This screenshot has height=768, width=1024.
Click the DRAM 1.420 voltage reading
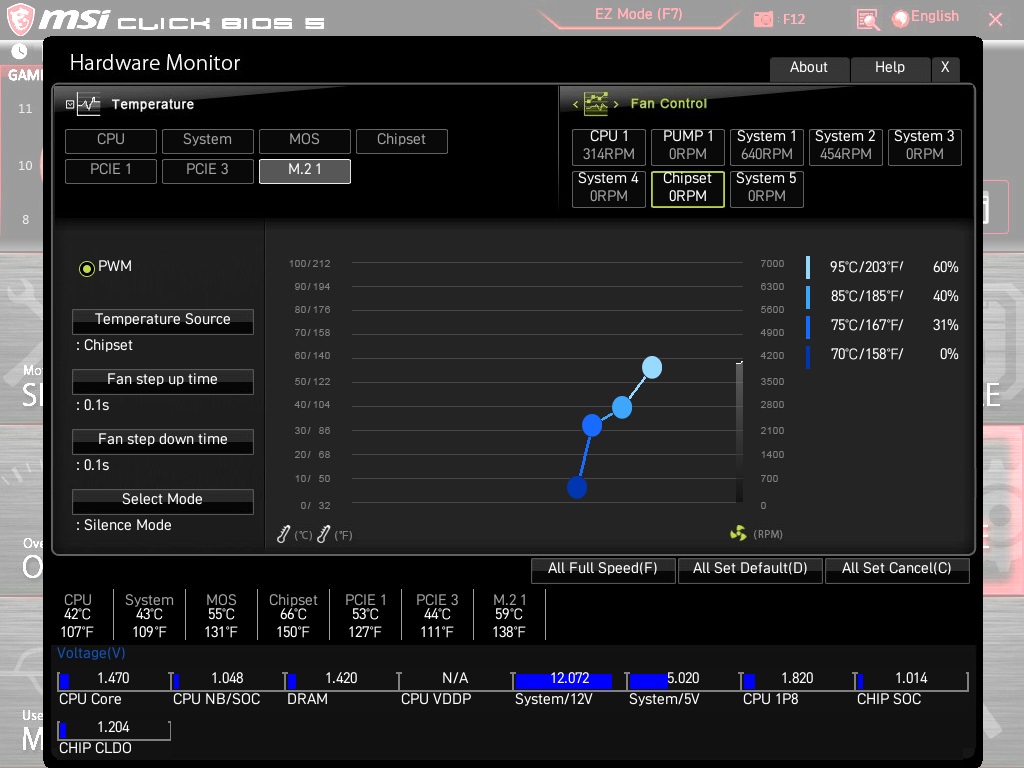(342, 679)
